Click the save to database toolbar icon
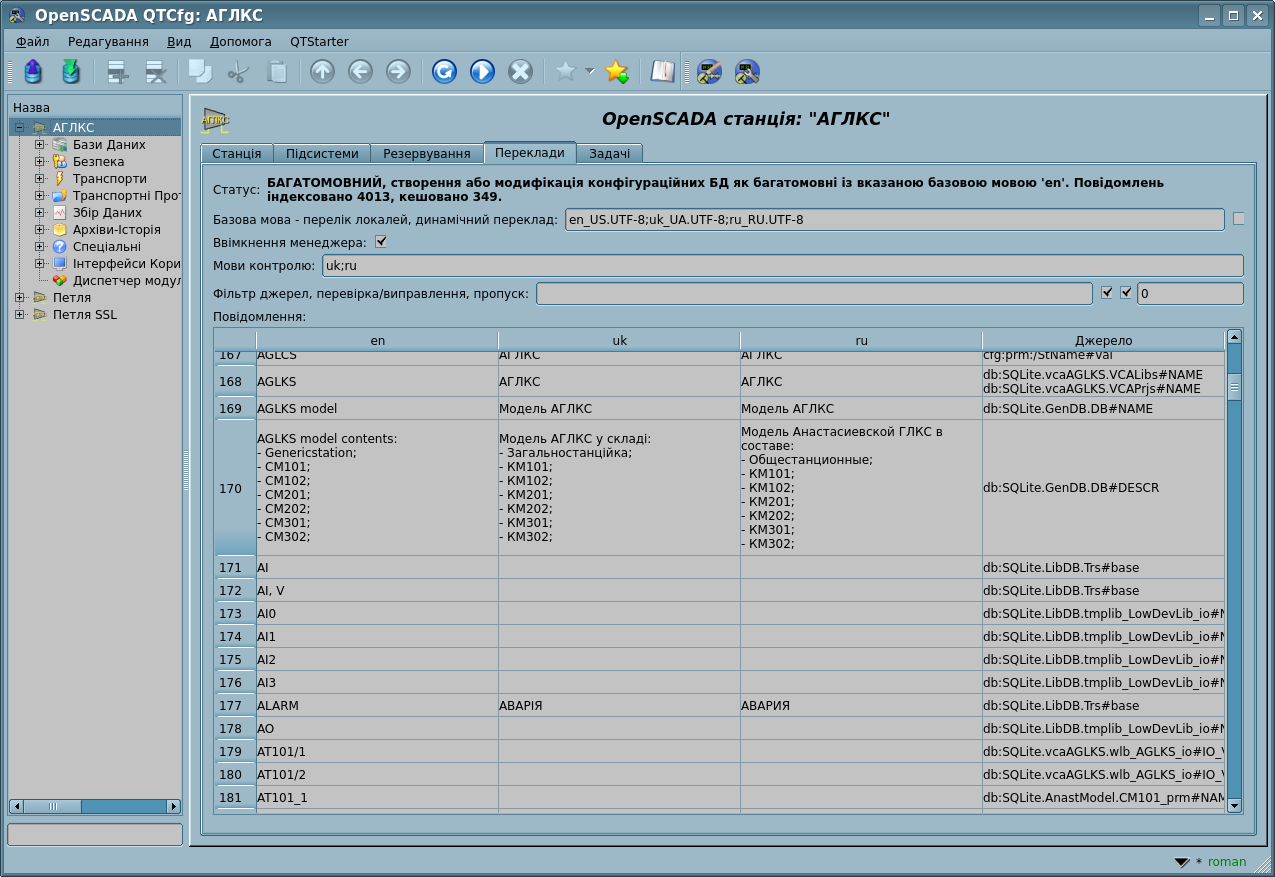 click(x=70, y=71)
